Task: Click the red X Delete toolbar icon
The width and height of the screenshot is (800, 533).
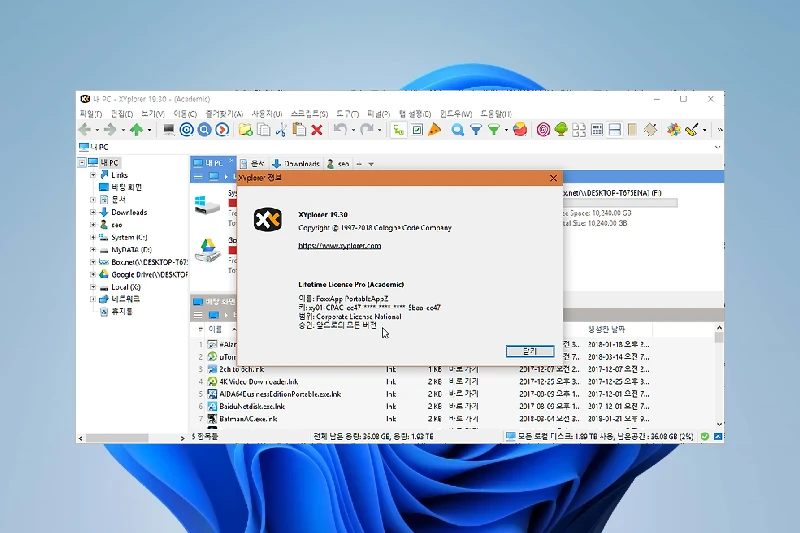Action: pos(317,130)
